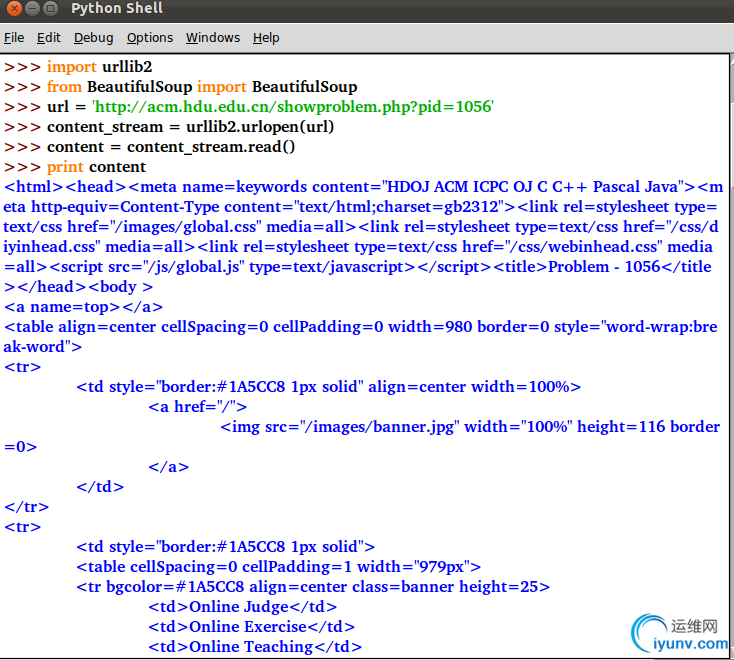This screenshot has width=734, height=660.
Task: Click the '<a href="/">' output line
Action: (x=198, y=407)
